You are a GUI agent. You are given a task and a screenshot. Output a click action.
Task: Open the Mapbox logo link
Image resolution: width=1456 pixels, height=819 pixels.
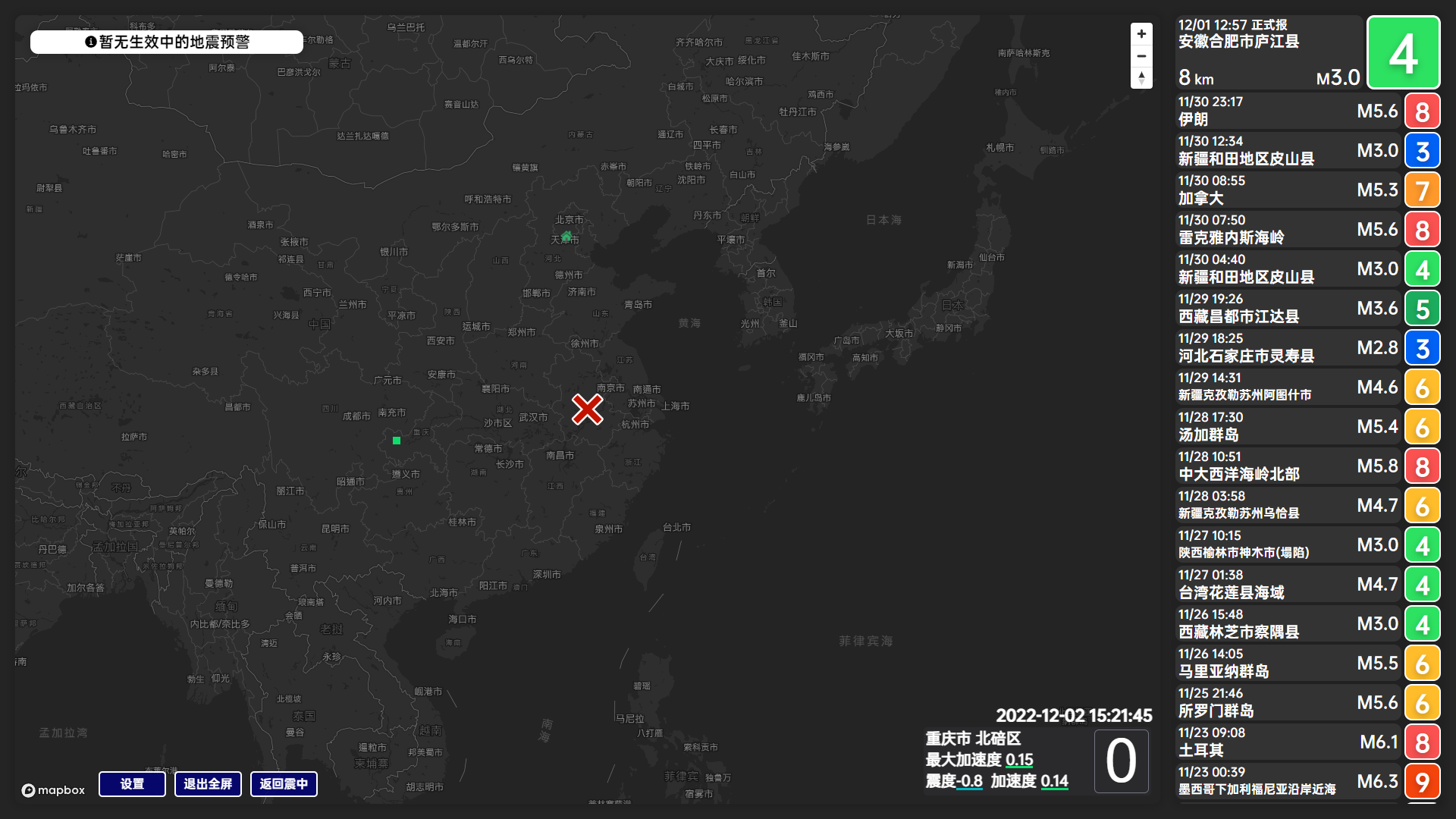[x=53, y=790]
